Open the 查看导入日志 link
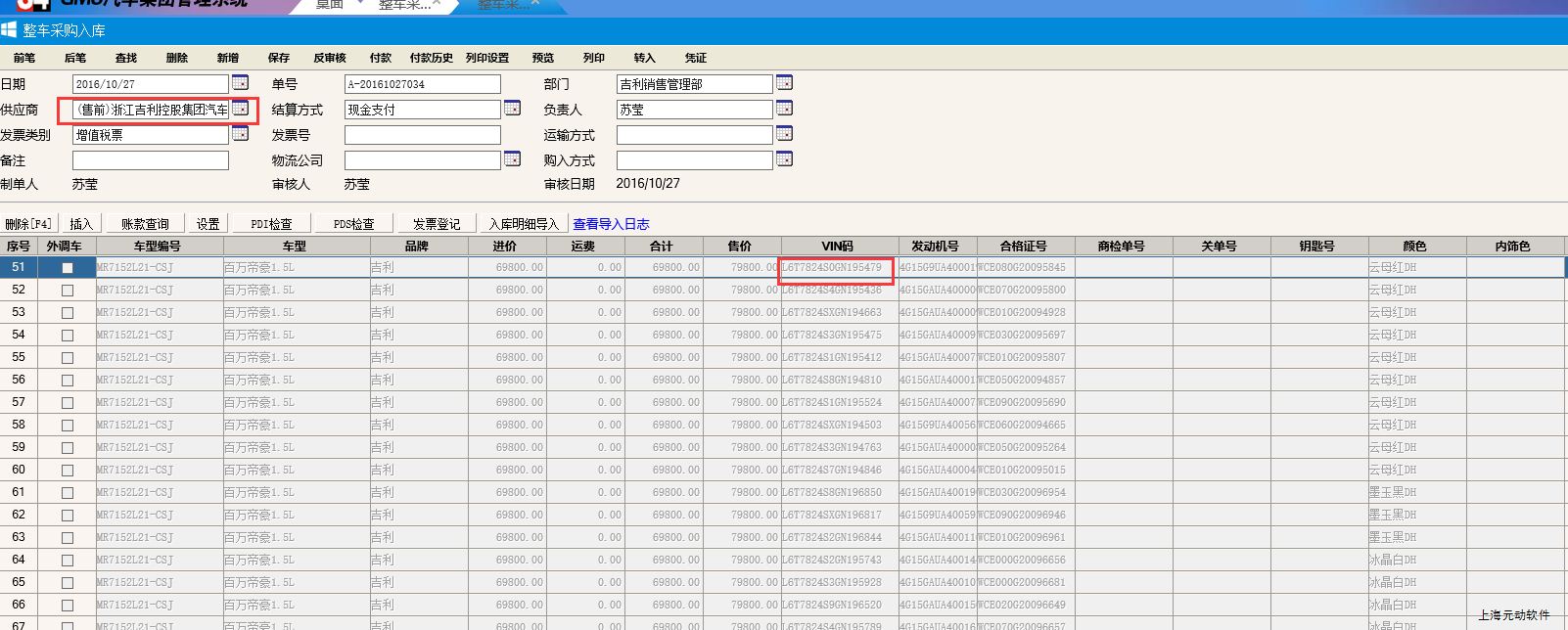The height and width of the screenshot is (630, 1568). click(x=611, y=224)
